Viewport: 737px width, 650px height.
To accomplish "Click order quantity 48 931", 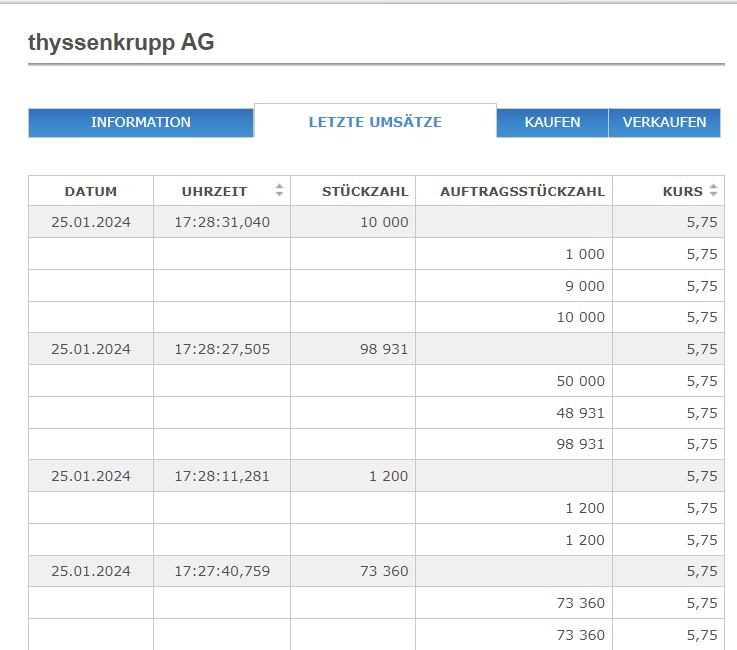I will pyautogui.click(x=580, y=413).
